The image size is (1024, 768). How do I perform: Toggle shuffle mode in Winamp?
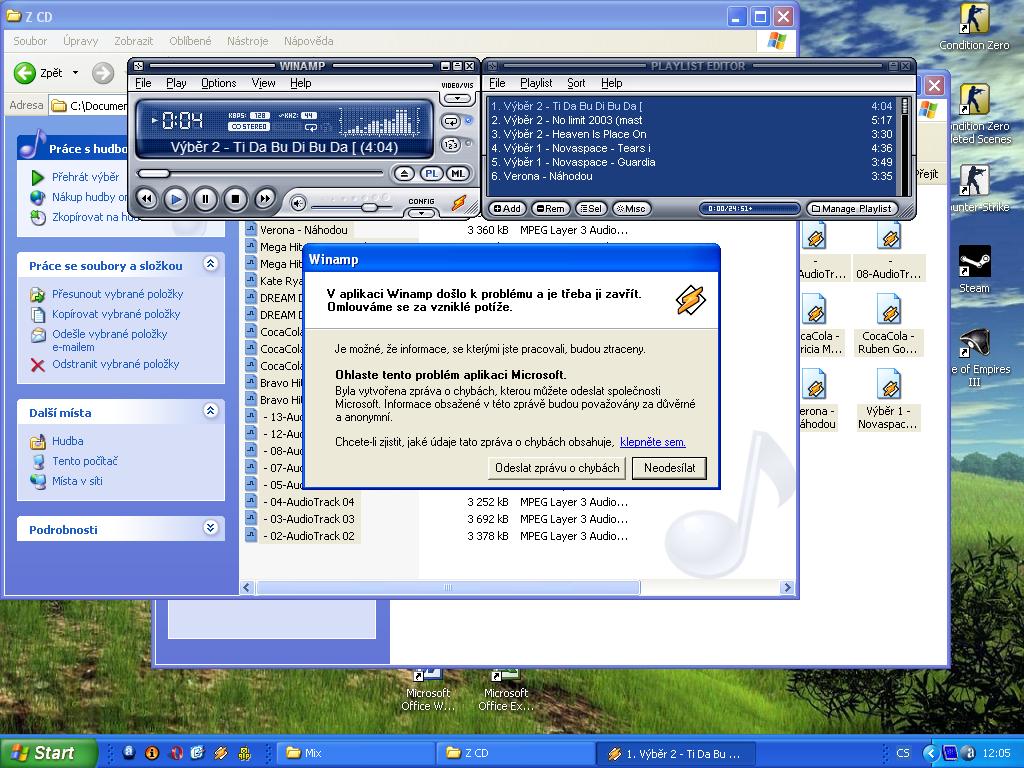point(451,144)
